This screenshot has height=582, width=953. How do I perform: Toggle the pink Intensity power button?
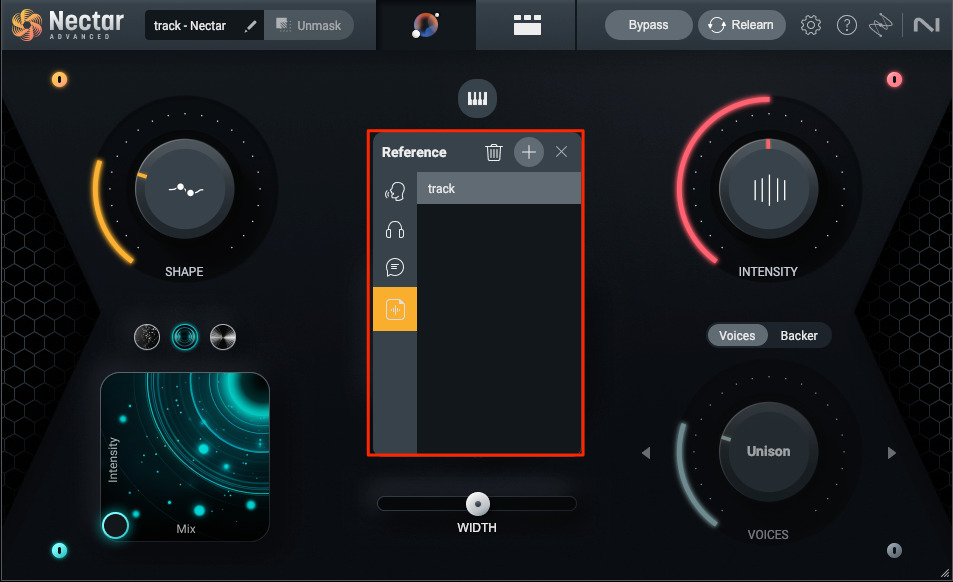point(894,80)
